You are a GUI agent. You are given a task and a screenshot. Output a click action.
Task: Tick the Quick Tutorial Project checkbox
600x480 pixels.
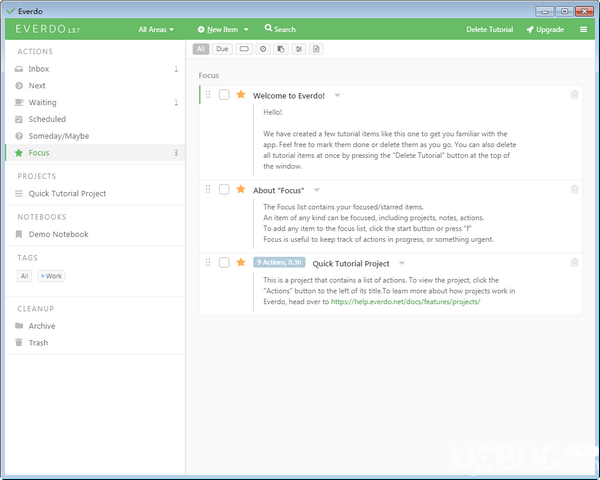point(224,262)
